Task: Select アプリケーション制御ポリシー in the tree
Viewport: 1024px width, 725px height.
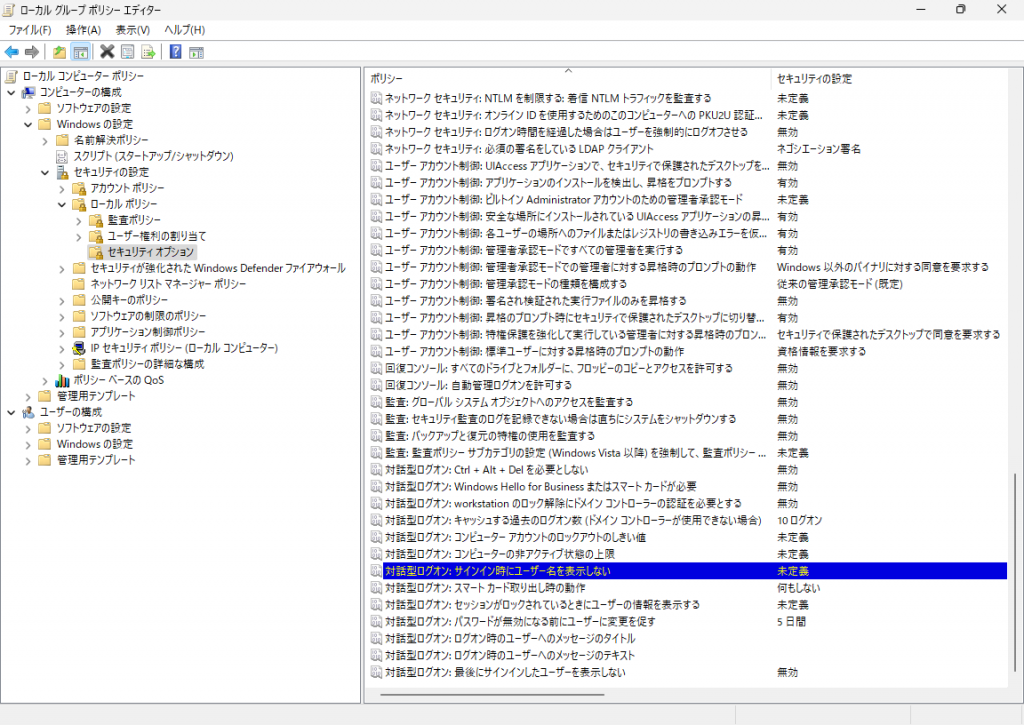Action: coord(148,332)
